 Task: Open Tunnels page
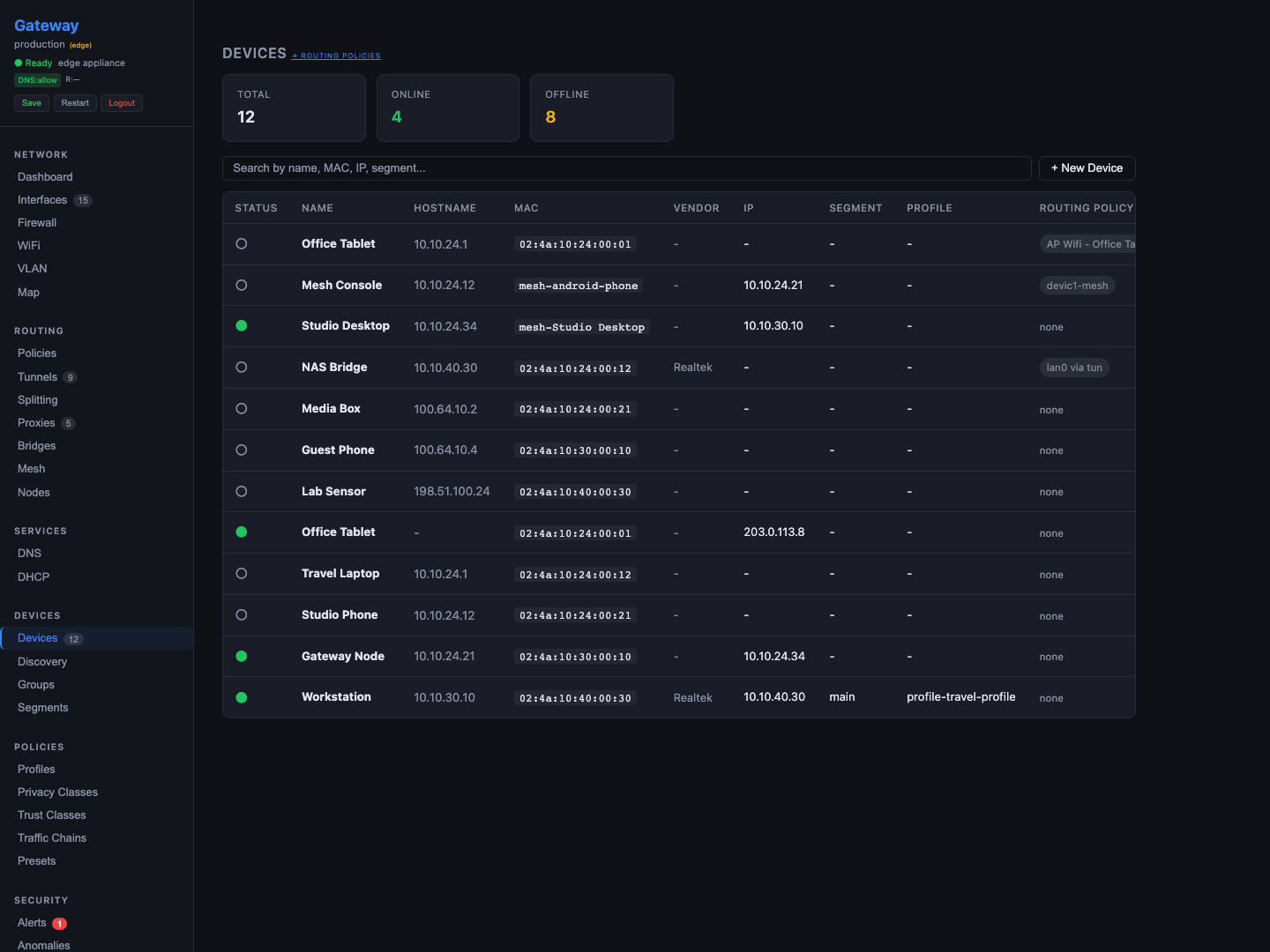[37, 377]
